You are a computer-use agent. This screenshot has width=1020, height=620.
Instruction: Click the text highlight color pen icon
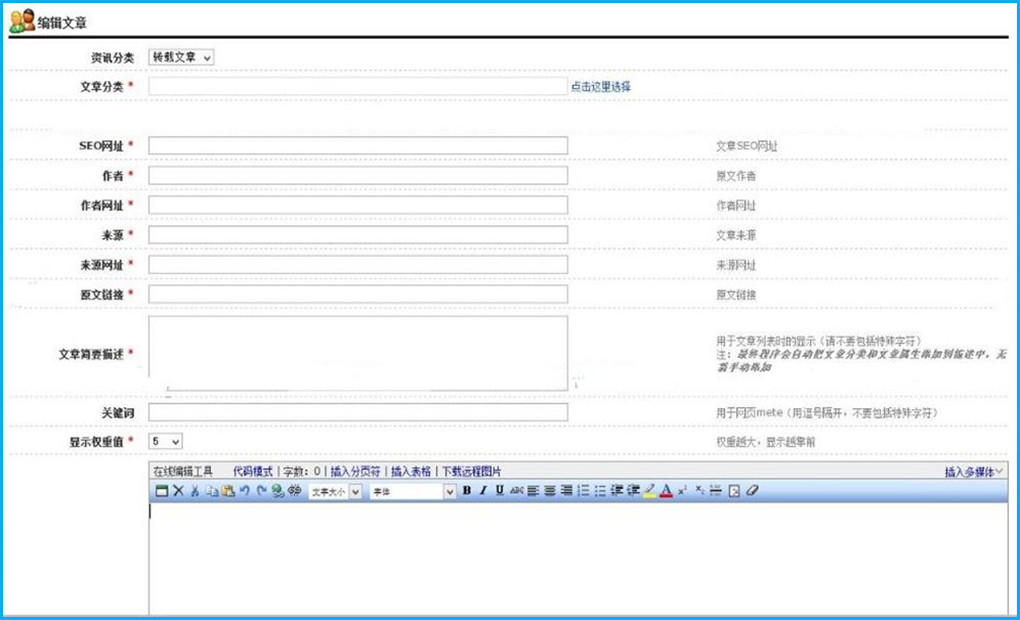(649, 491)
